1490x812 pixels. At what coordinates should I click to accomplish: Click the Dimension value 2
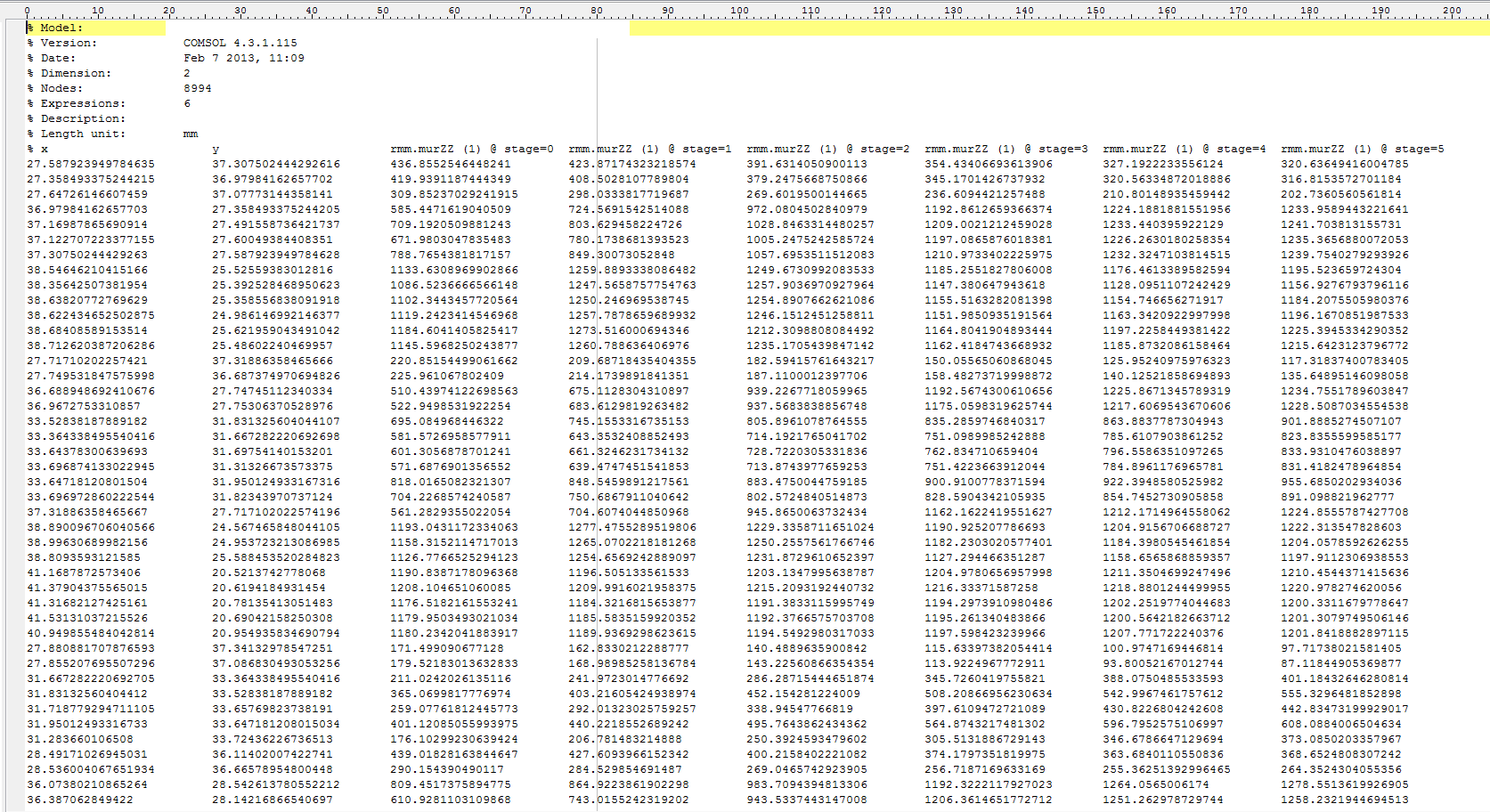(x=187, y=73)
